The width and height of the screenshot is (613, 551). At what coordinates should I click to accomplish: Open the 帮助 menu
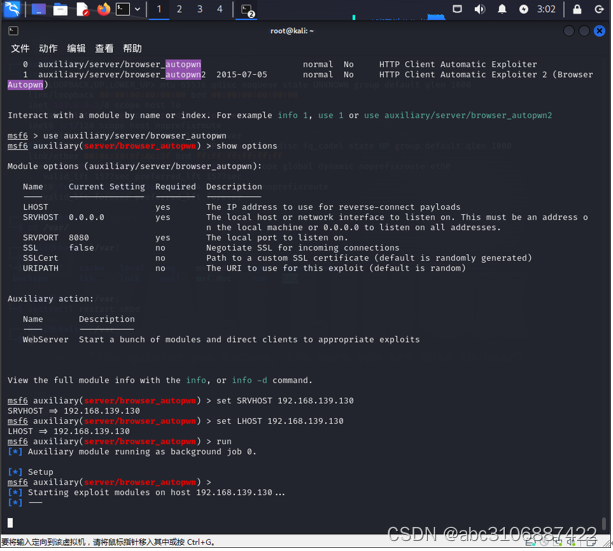[x=133, y=48]
